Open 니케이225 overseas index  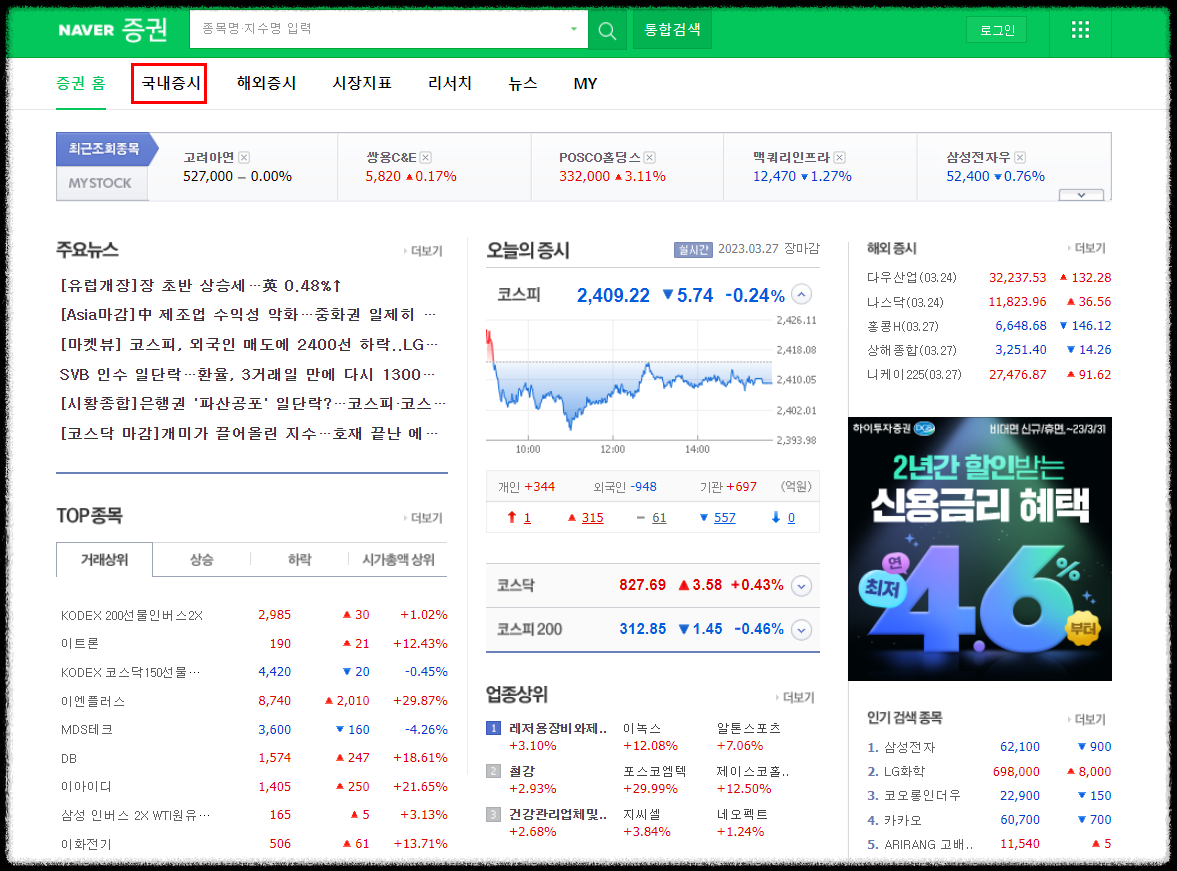click(x=914, y=375)
